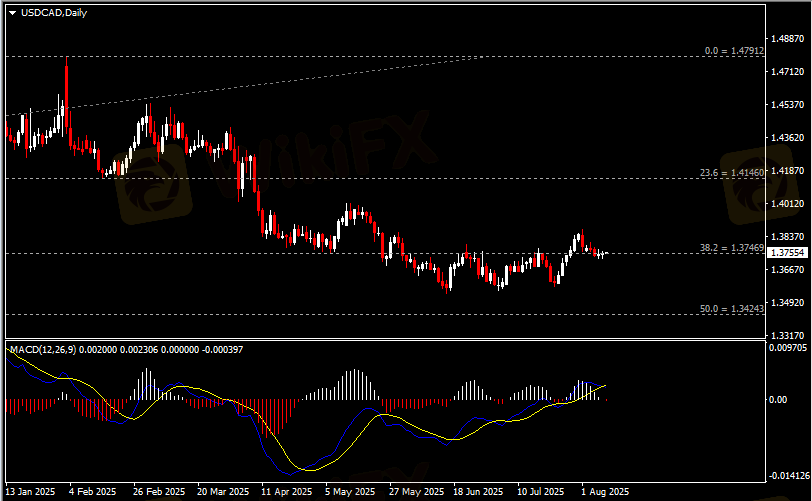Viewport: 812px width, 501px height.
Task: Click the 27 May 2025 date marker
Action: [x=416, y=491]
